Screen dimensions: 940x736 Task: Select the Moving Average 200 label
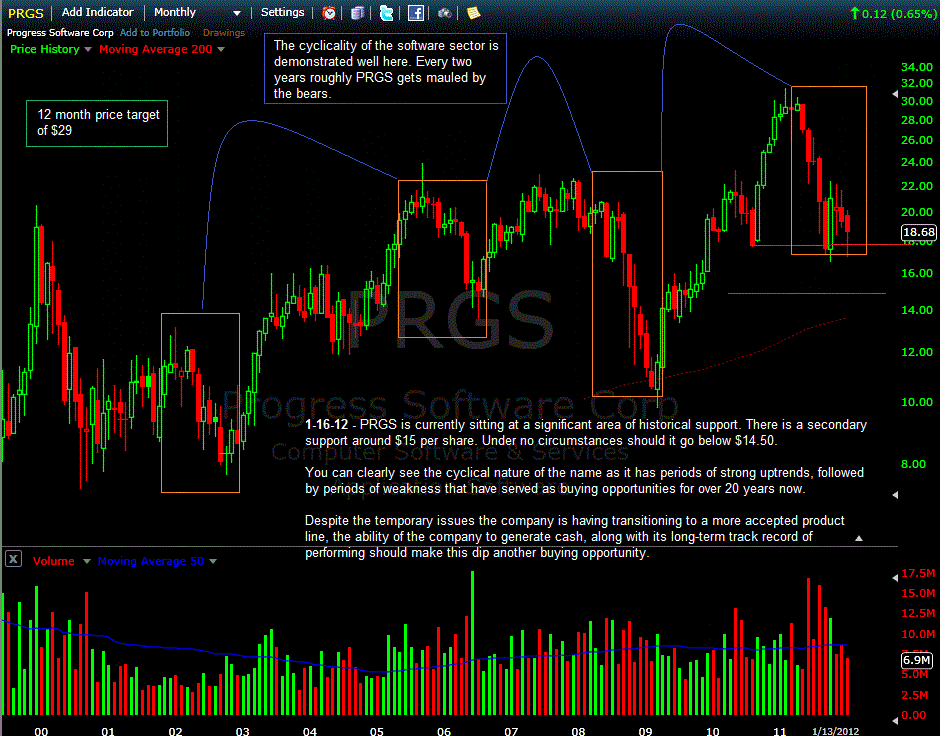(155, 49)
